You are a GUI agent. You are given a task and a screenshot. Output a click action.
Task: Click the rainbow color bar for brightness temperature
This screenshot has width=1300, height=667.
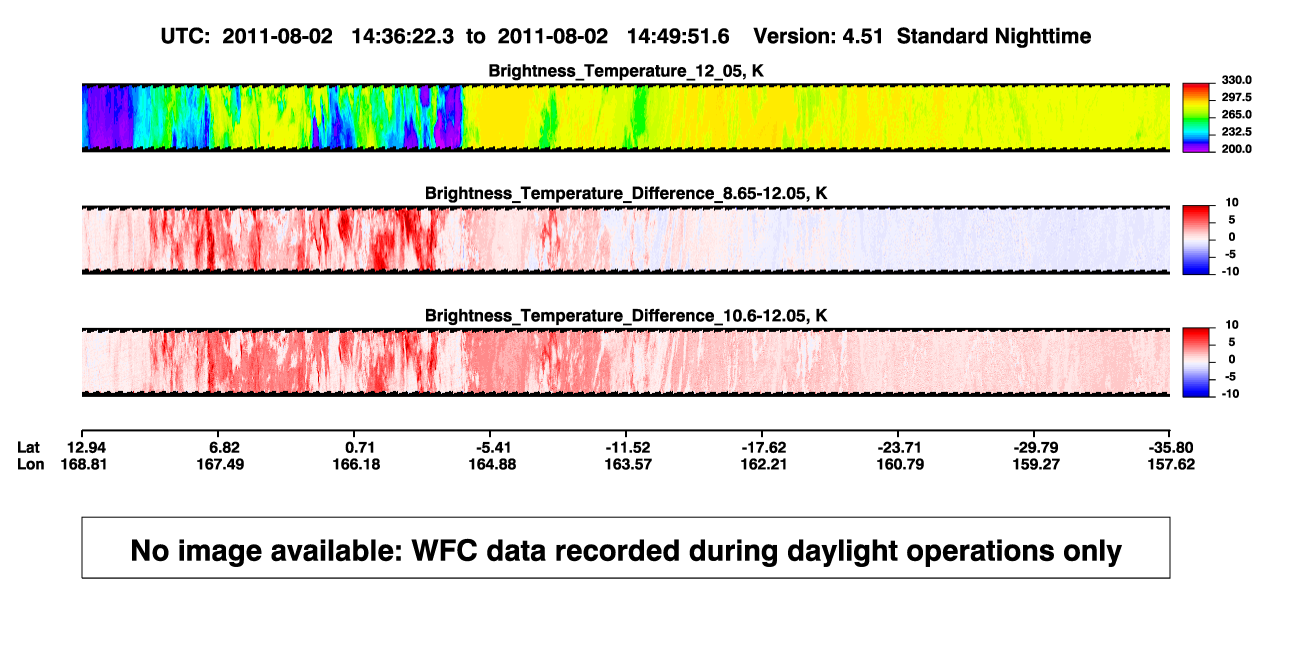click(1197, 118)
